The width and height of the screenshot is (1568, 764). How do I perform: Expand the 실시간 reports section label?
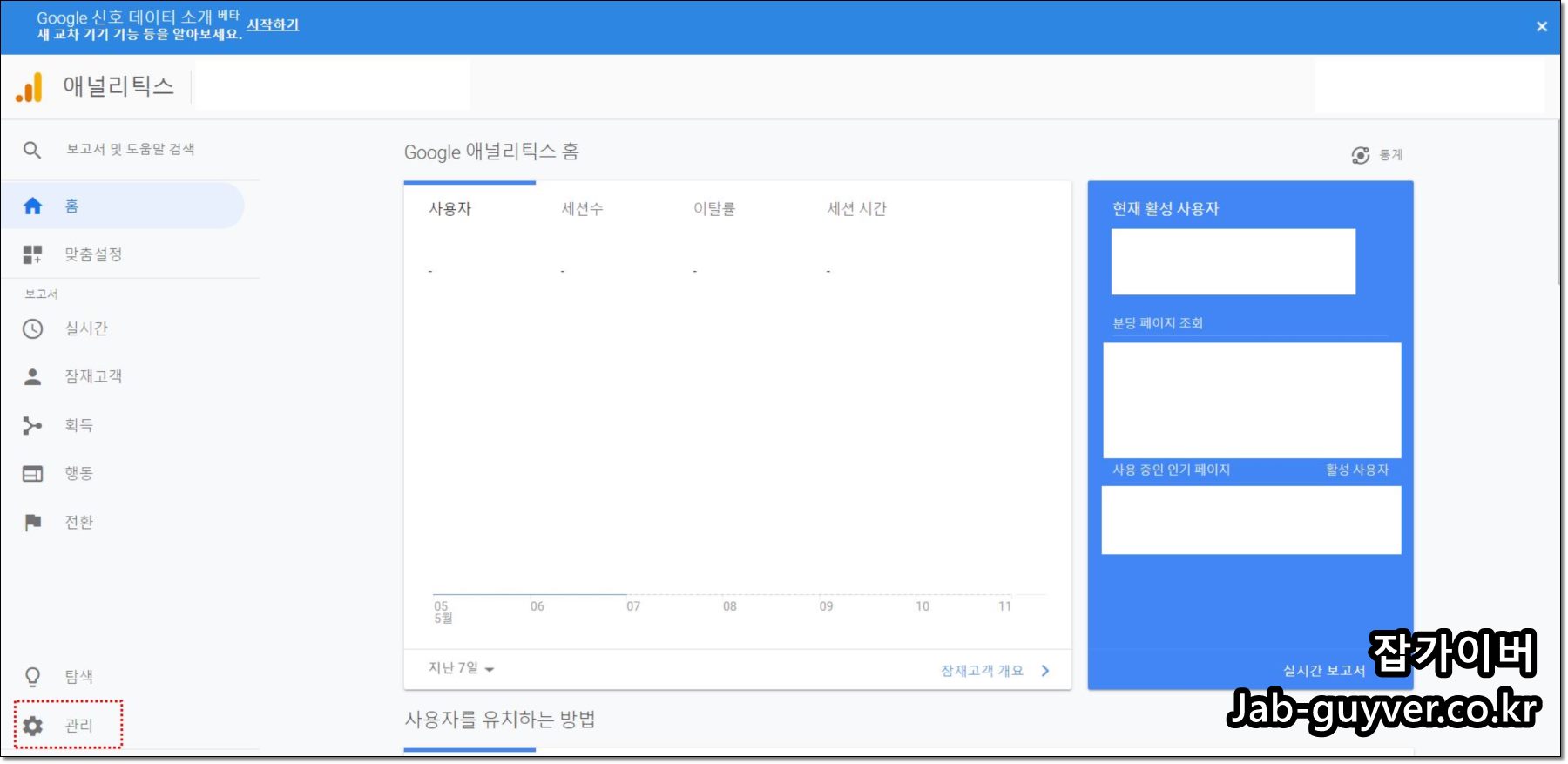point(86,328)
